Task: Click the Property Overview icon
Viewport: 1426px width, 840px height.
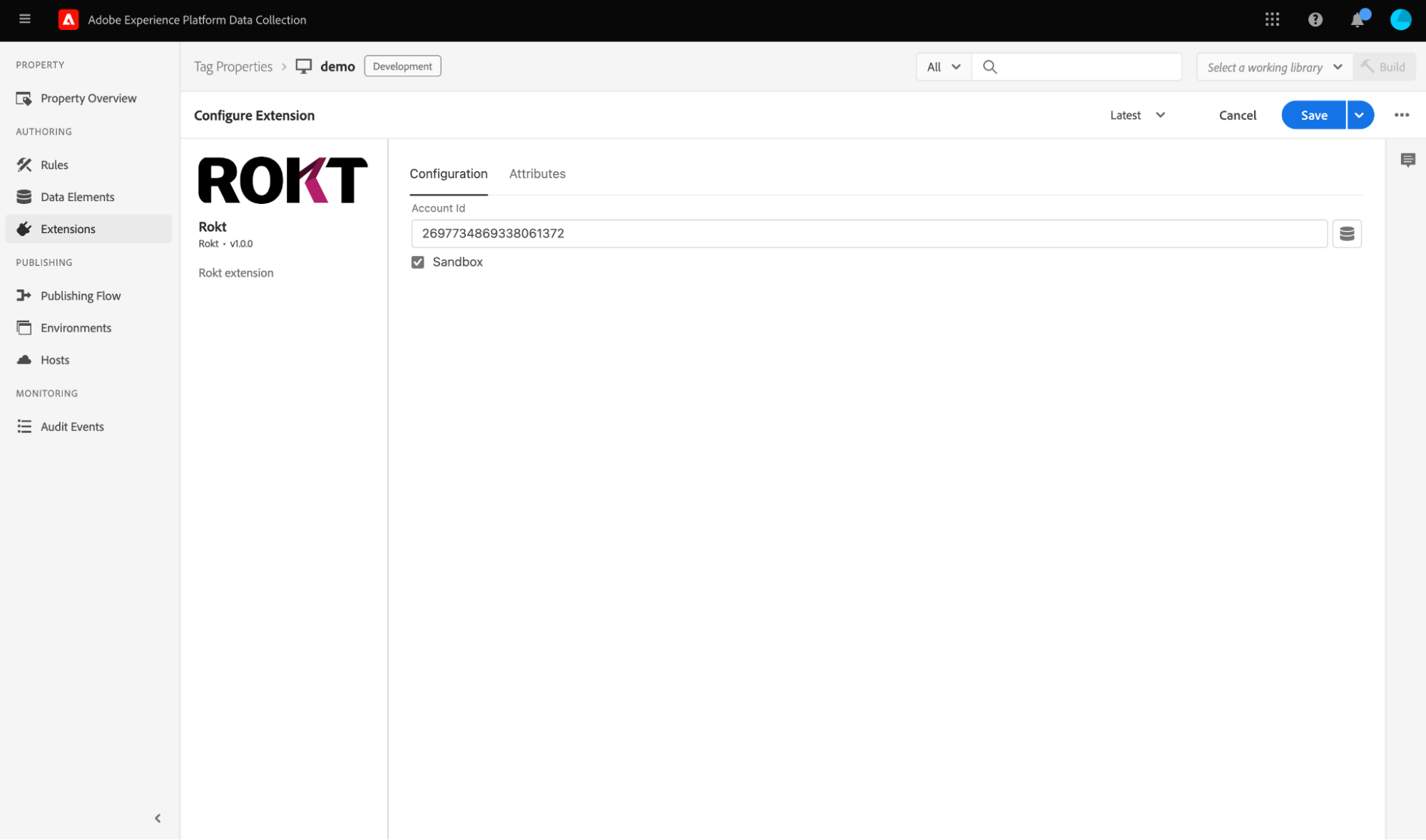Action: [24, 98]
